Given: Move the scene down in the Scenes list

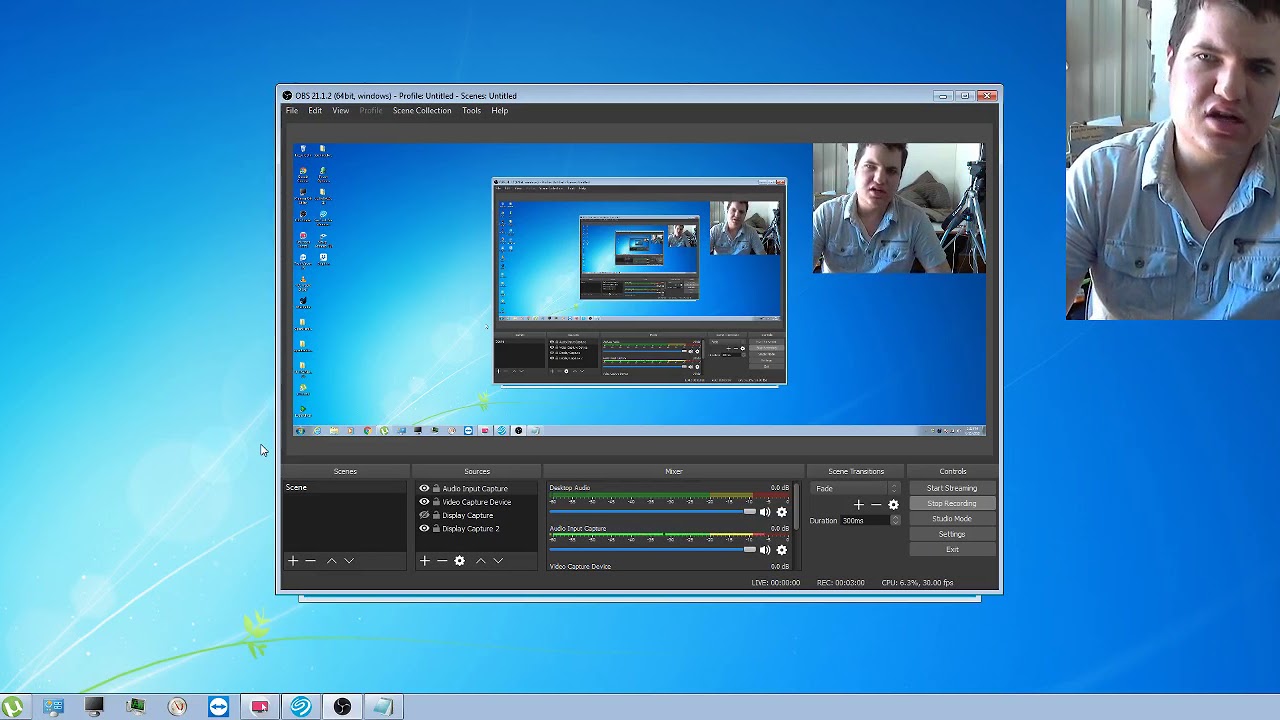Looking at the screenshot, I should click(349, 561).
